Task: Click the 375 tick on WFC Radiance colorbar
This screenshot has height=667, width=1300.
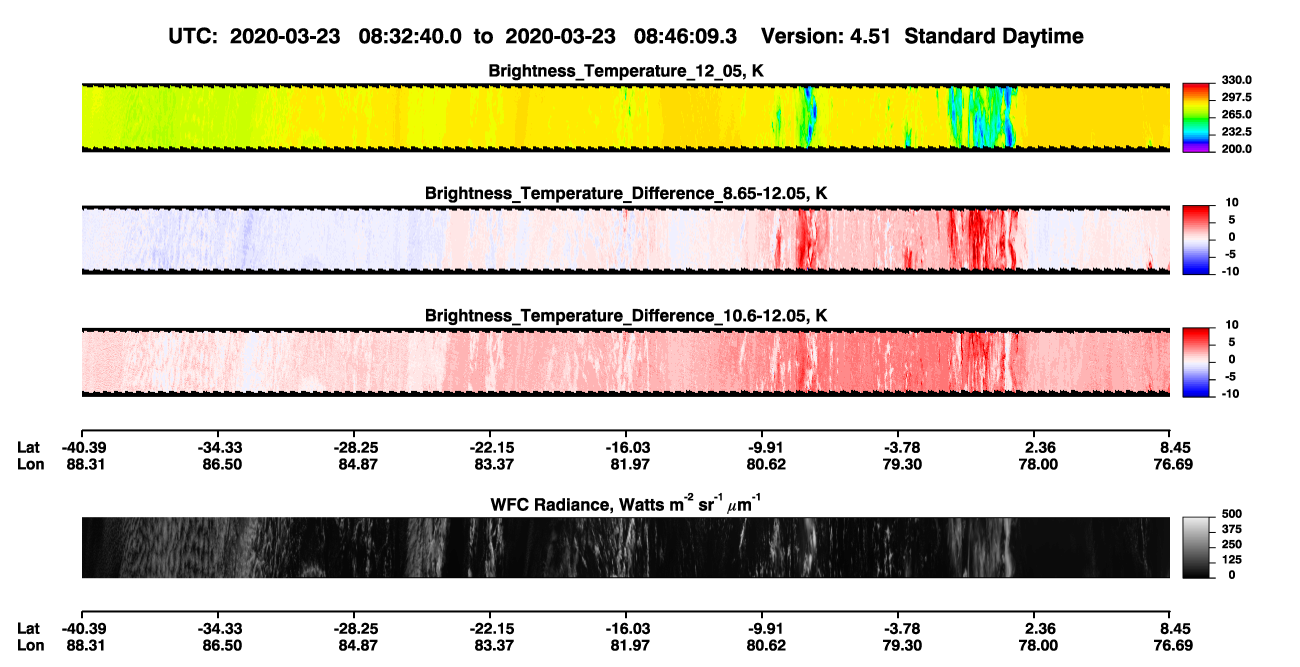Action: click(x=1232, y=528)
